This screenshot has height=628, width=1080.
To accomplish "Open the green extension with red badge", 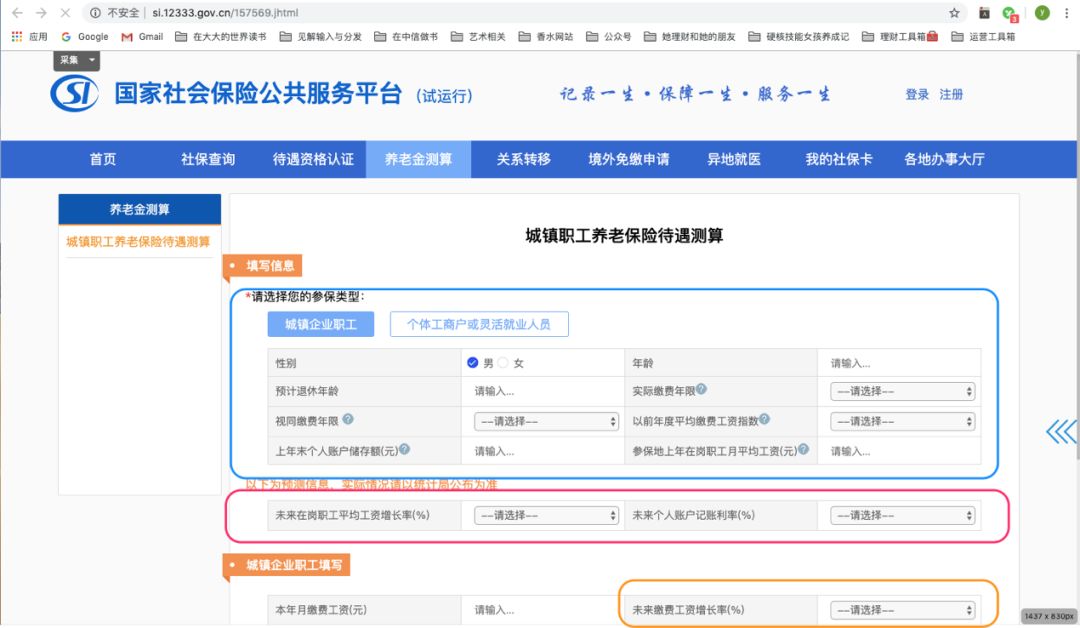I will point(1010,13).
